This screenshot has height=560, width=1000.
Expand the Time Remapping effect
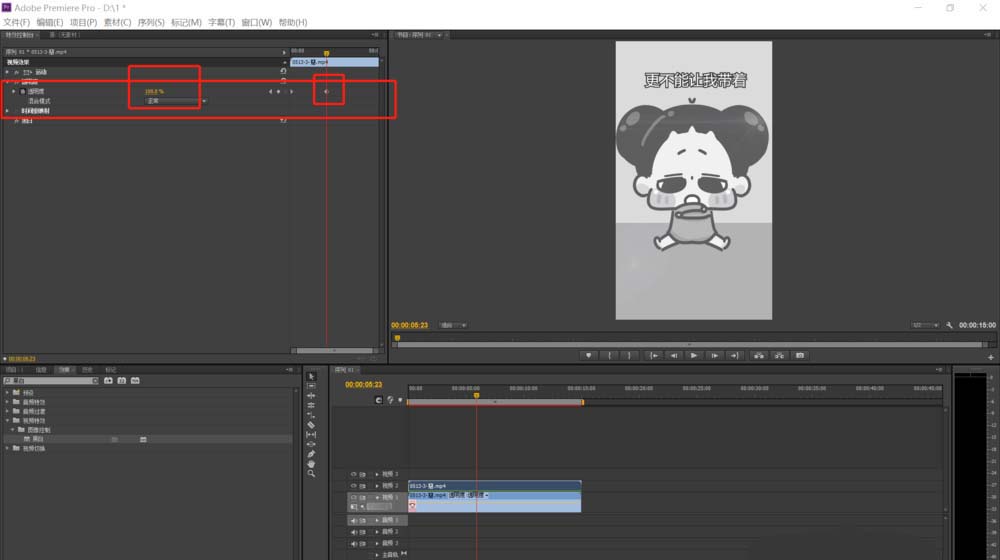(x=8, y=111)
